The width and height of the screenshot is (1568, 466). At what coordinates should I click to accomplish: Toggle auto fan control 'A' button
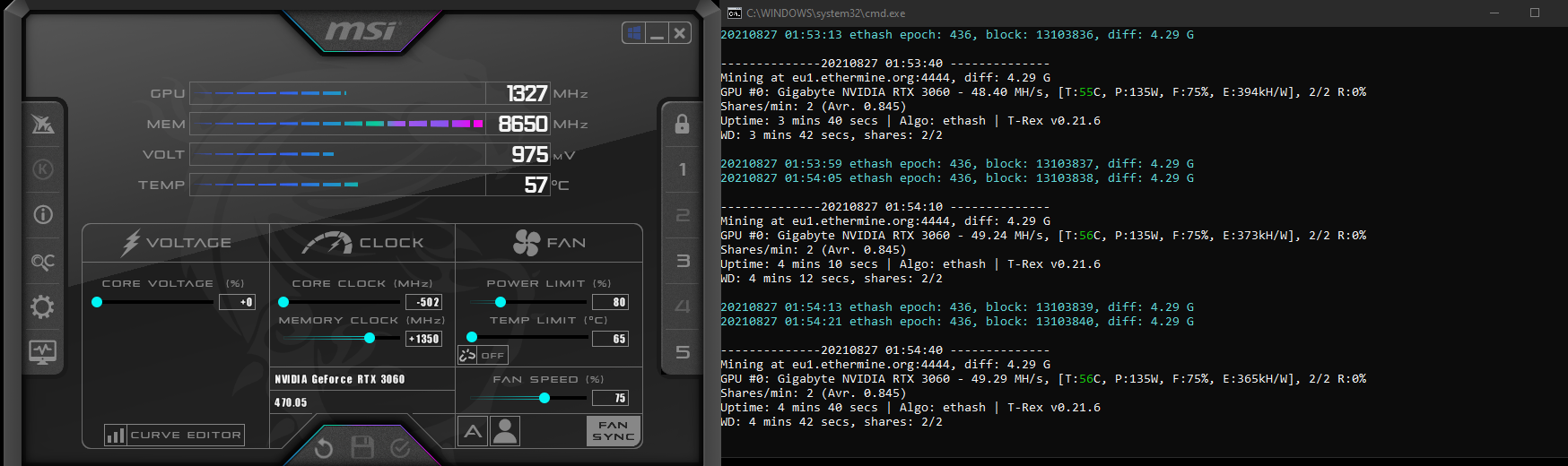[473, 431]
